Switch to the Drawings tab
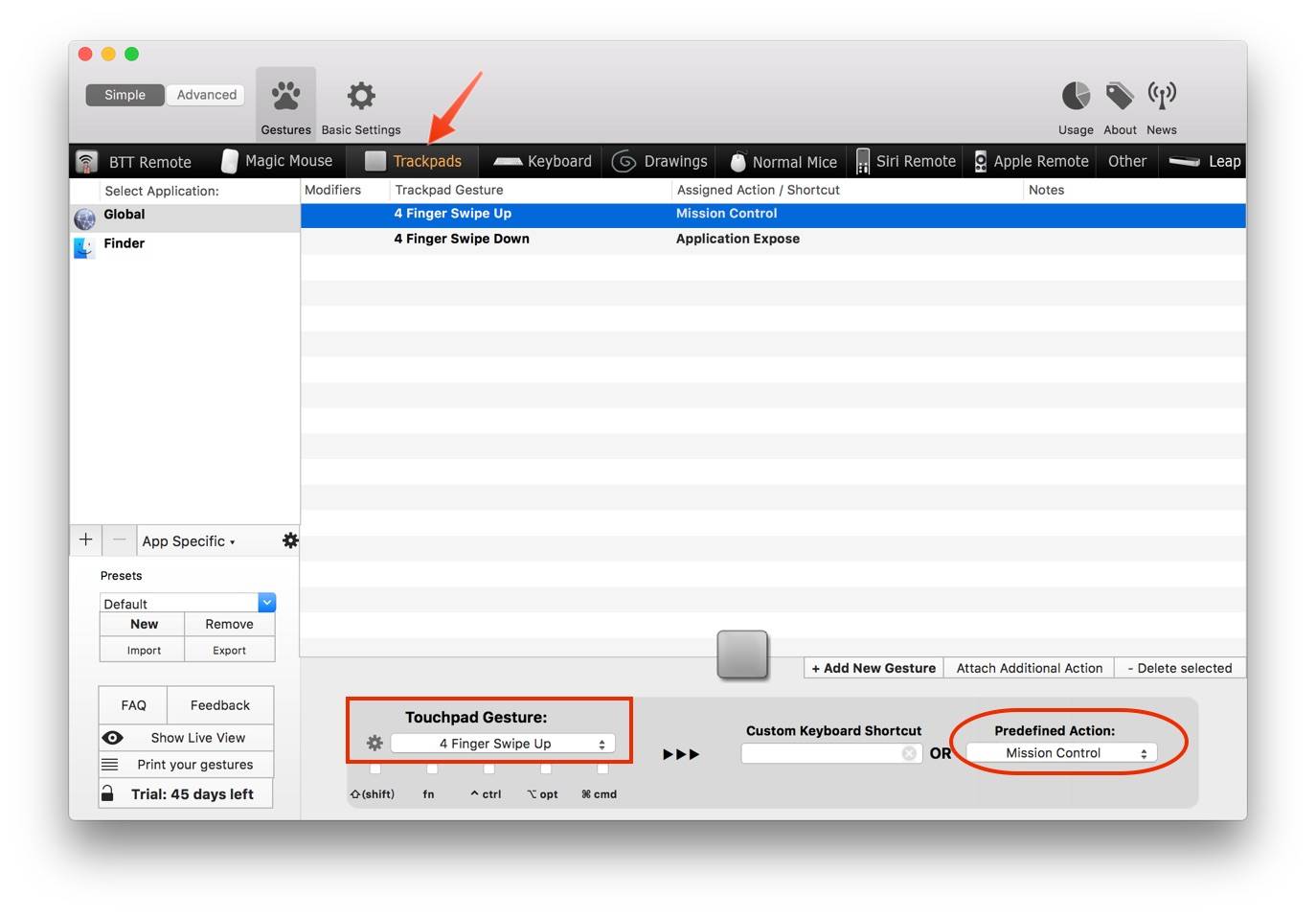 [x=660, y=161]
